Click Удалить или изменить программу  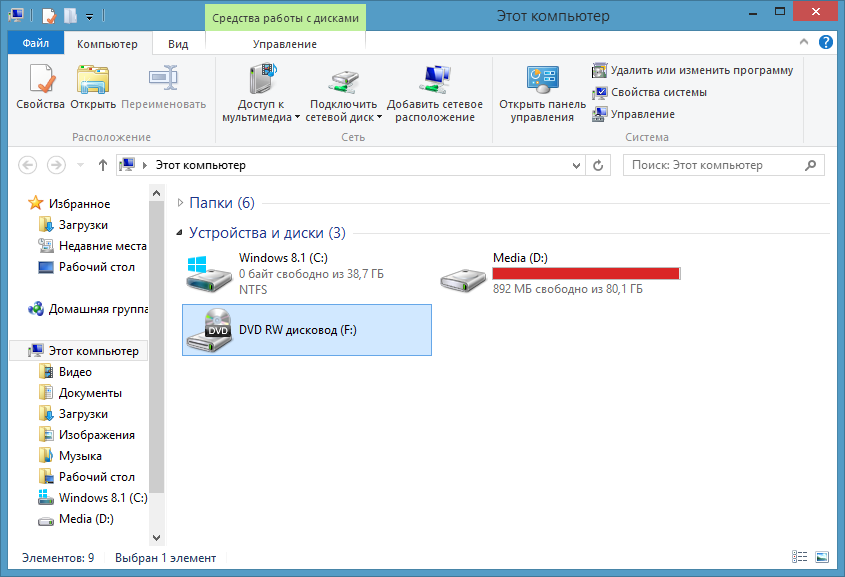point(692,70)
